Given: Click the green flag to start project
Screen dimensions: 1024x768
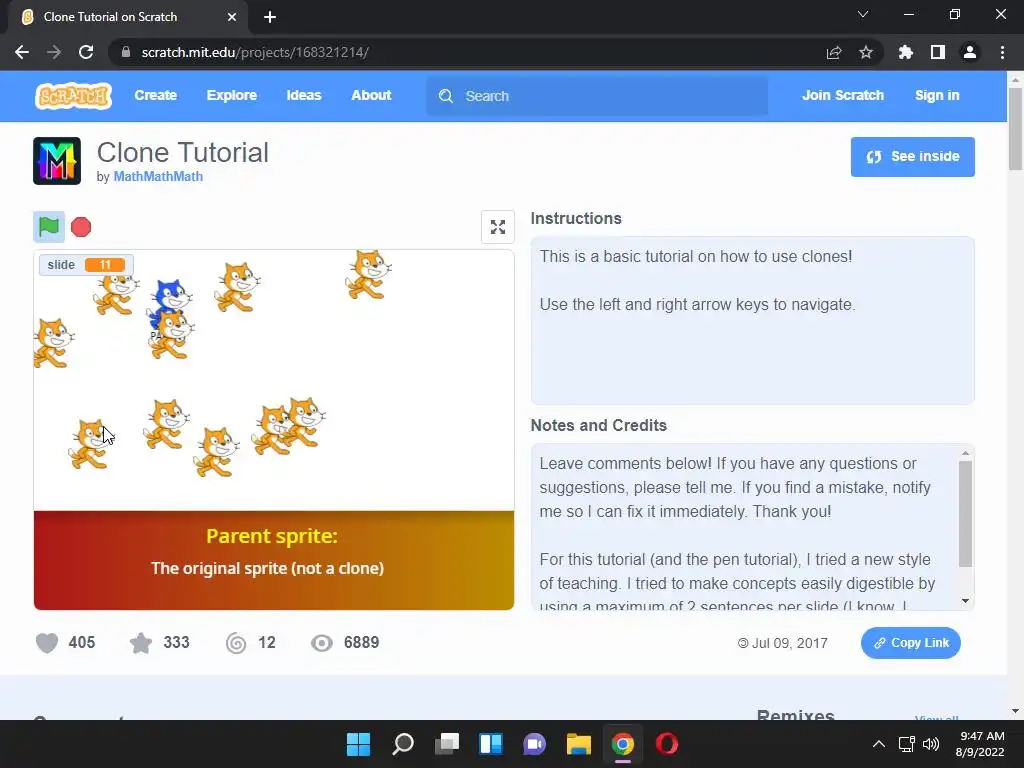Looking at the screenshot, I should pos(49,227).
